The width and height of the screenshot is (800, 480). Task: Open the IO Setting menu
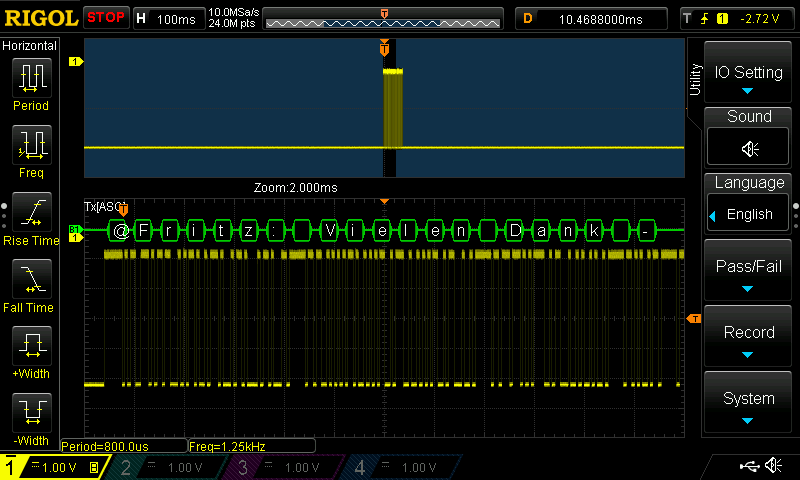click(748, 72)
